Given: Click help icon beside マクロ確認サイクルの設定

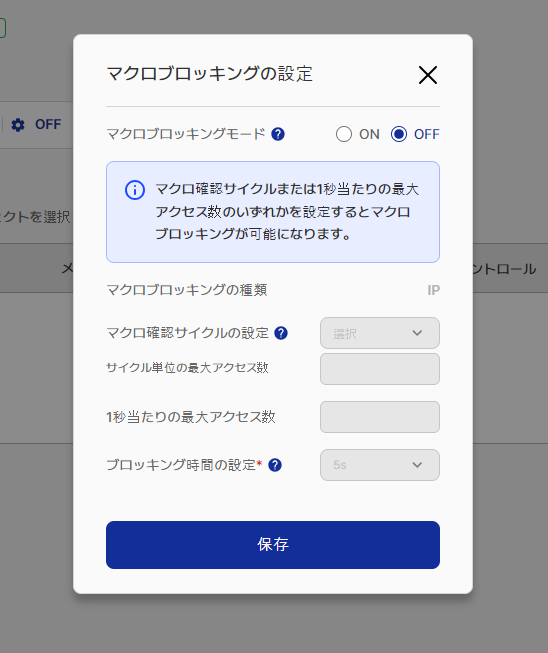Looking at the screenshot, I should [x=281, y=333].
